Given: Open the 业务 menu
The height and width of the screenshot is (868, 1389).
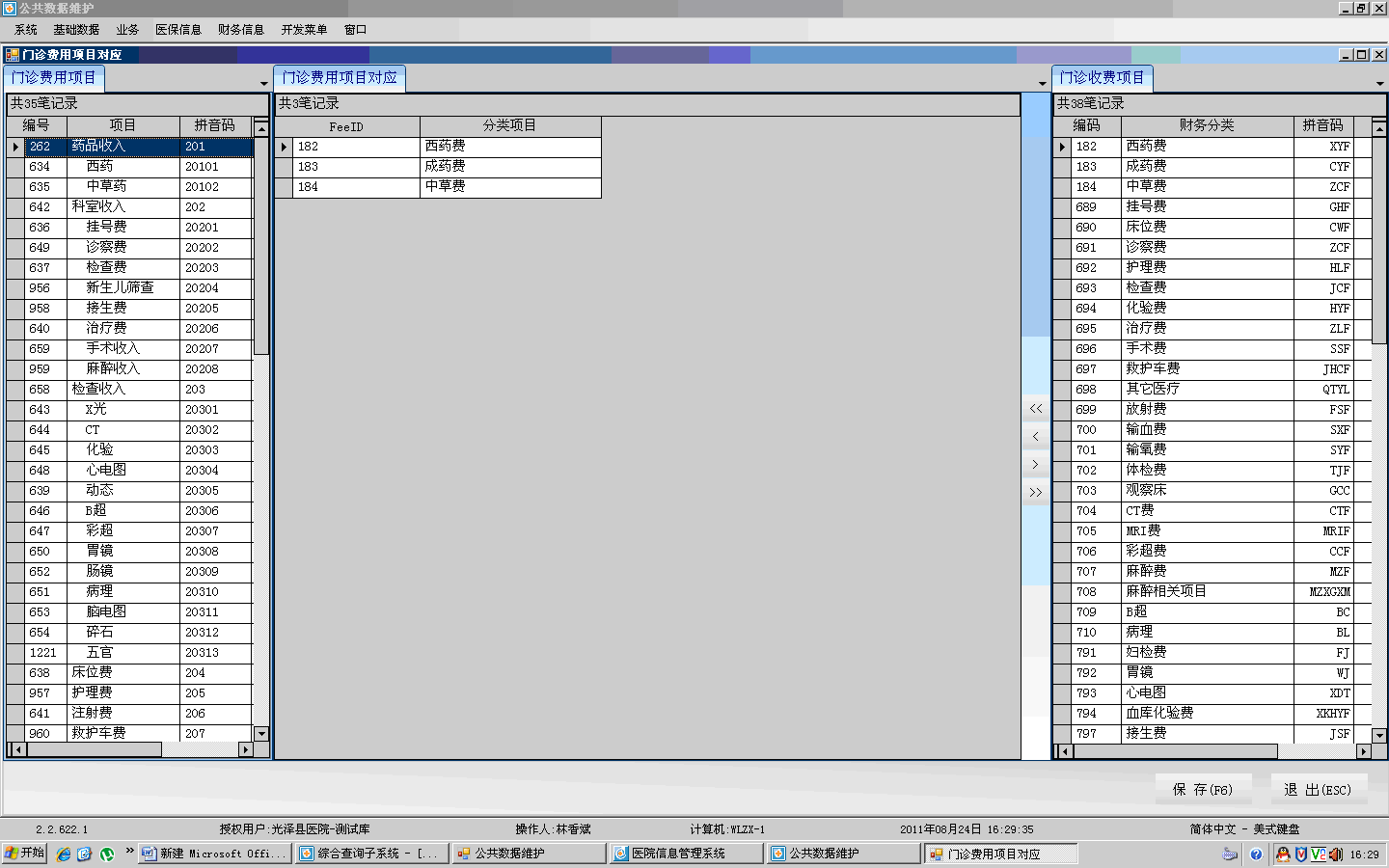Looking at the screenshot, I should click(127, 30).
